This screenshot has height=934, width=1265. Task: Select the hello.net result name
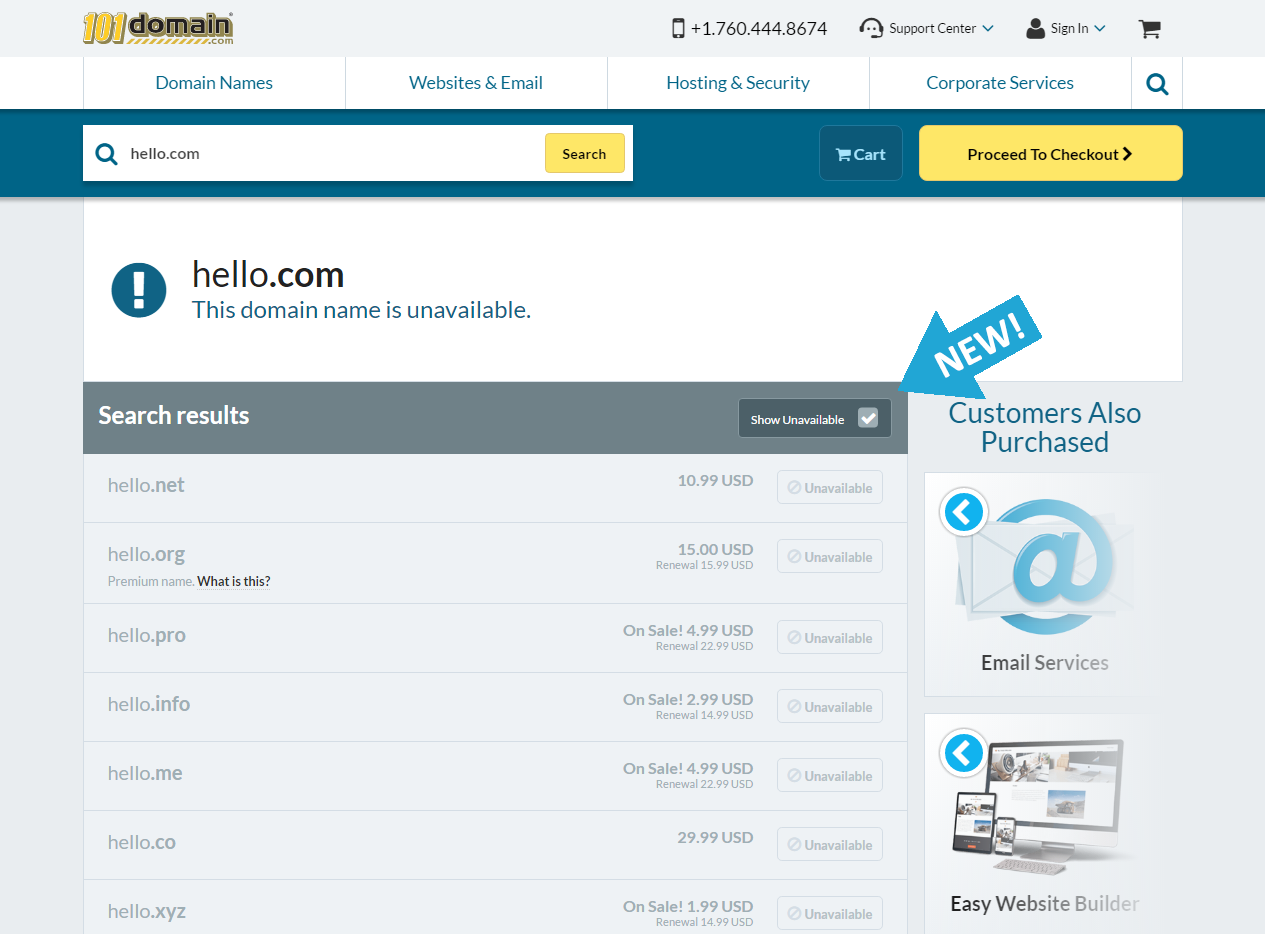146,485
